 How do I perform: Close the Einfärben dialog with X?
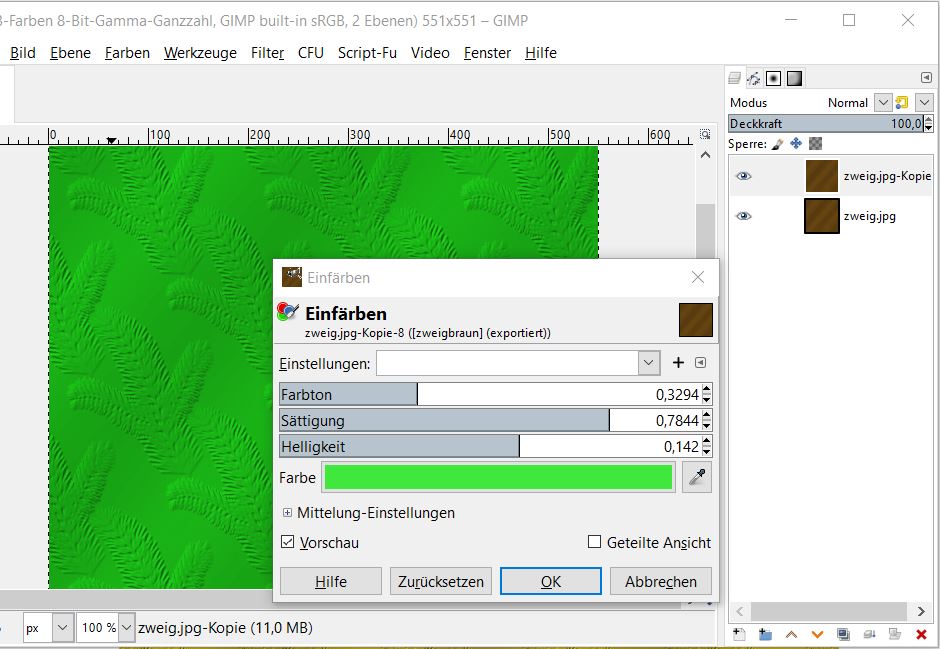pos(698,277)
